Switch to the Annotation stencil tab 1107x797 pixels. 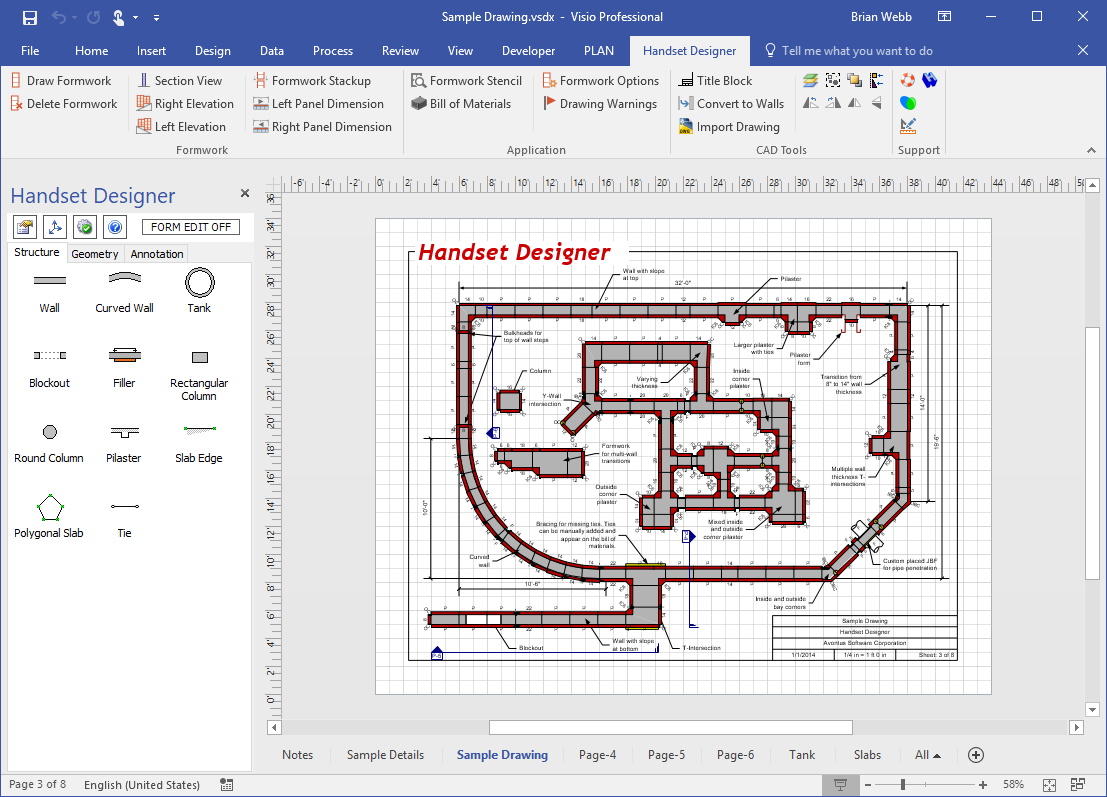pos(157,254)
